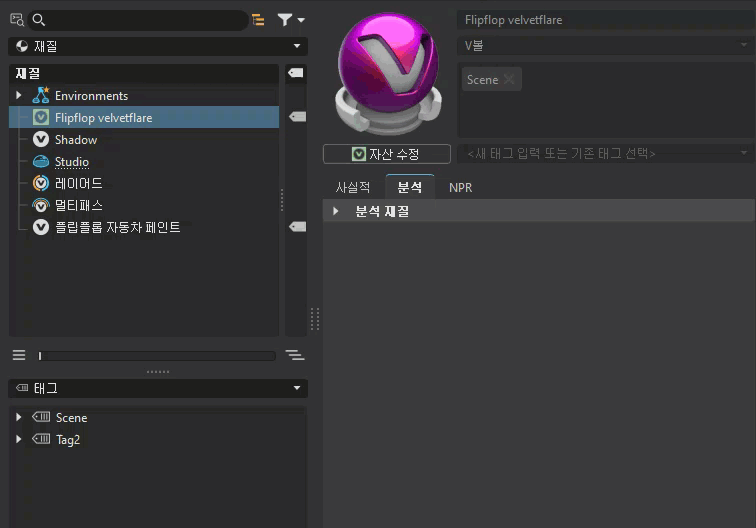Open the filter funnel dropdown
This screenshot has width=756, height=528.
pos(291,20)
